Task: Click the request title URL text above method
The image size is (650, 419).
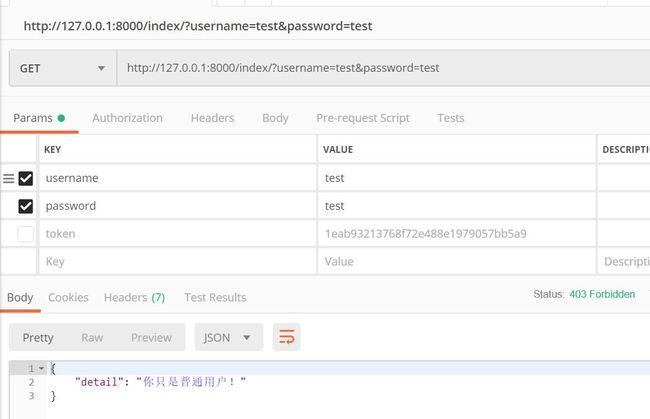Action: point(198,26)
